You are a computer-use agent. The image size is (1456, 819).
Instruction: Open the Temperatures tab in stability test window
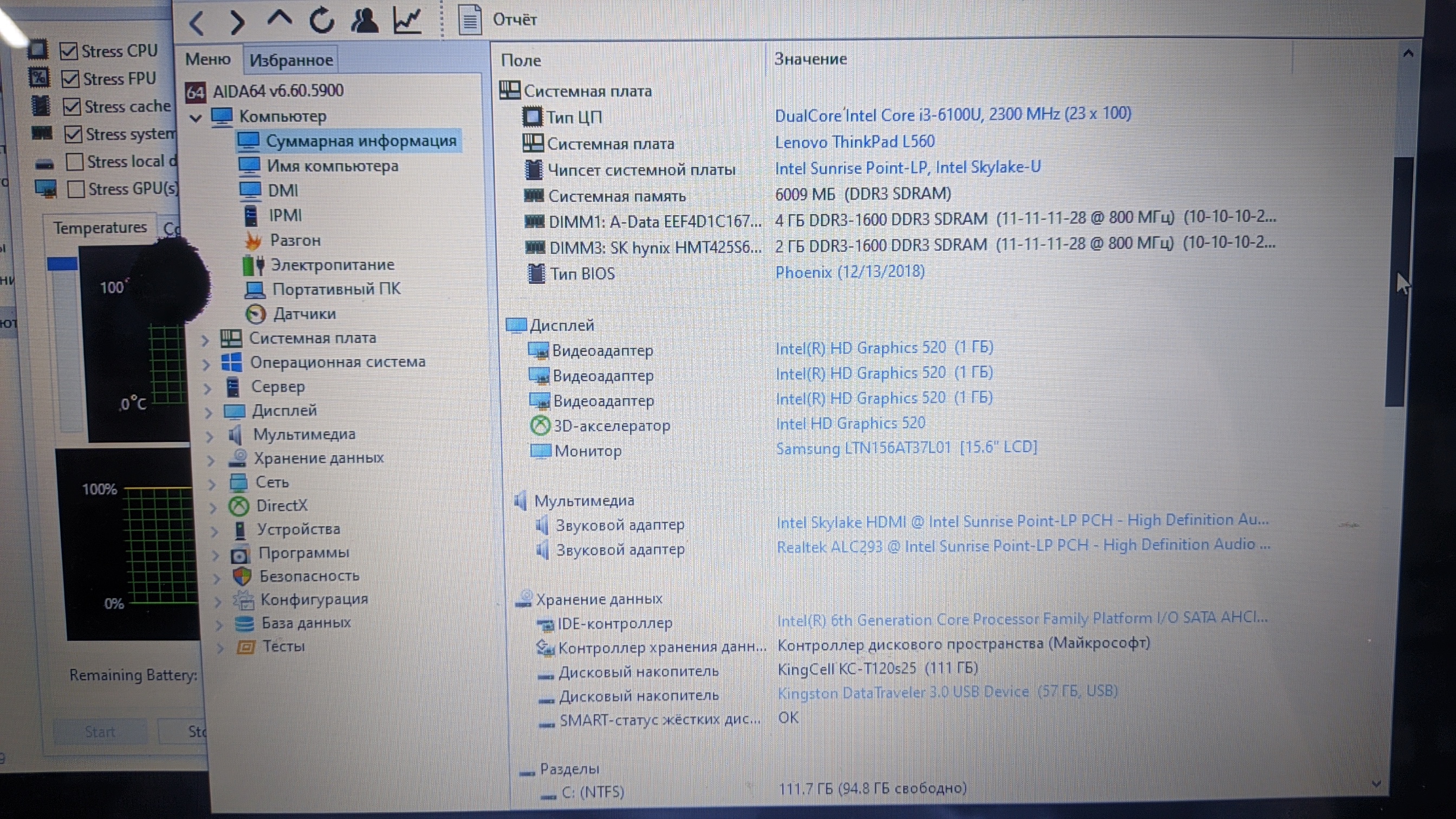click(100, 228)
